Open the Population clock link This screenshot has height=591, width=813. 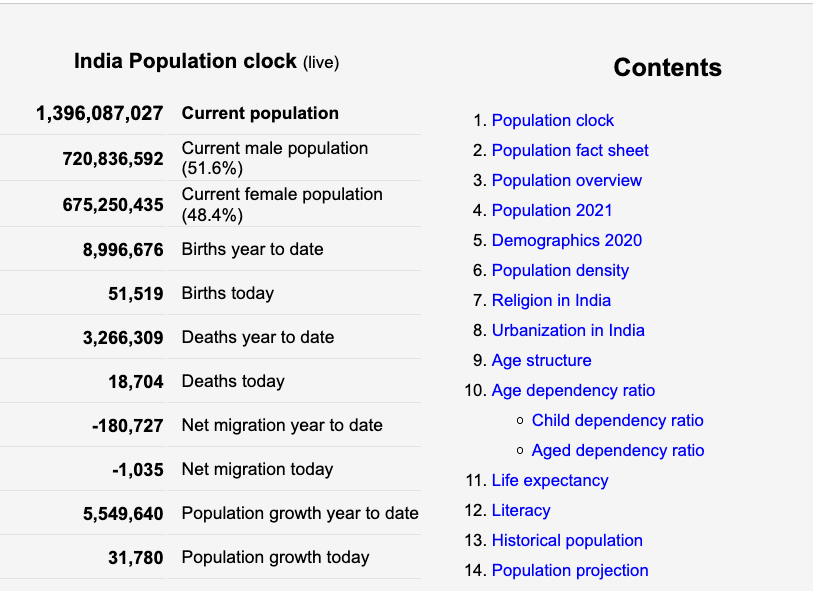tap(552, 121)
